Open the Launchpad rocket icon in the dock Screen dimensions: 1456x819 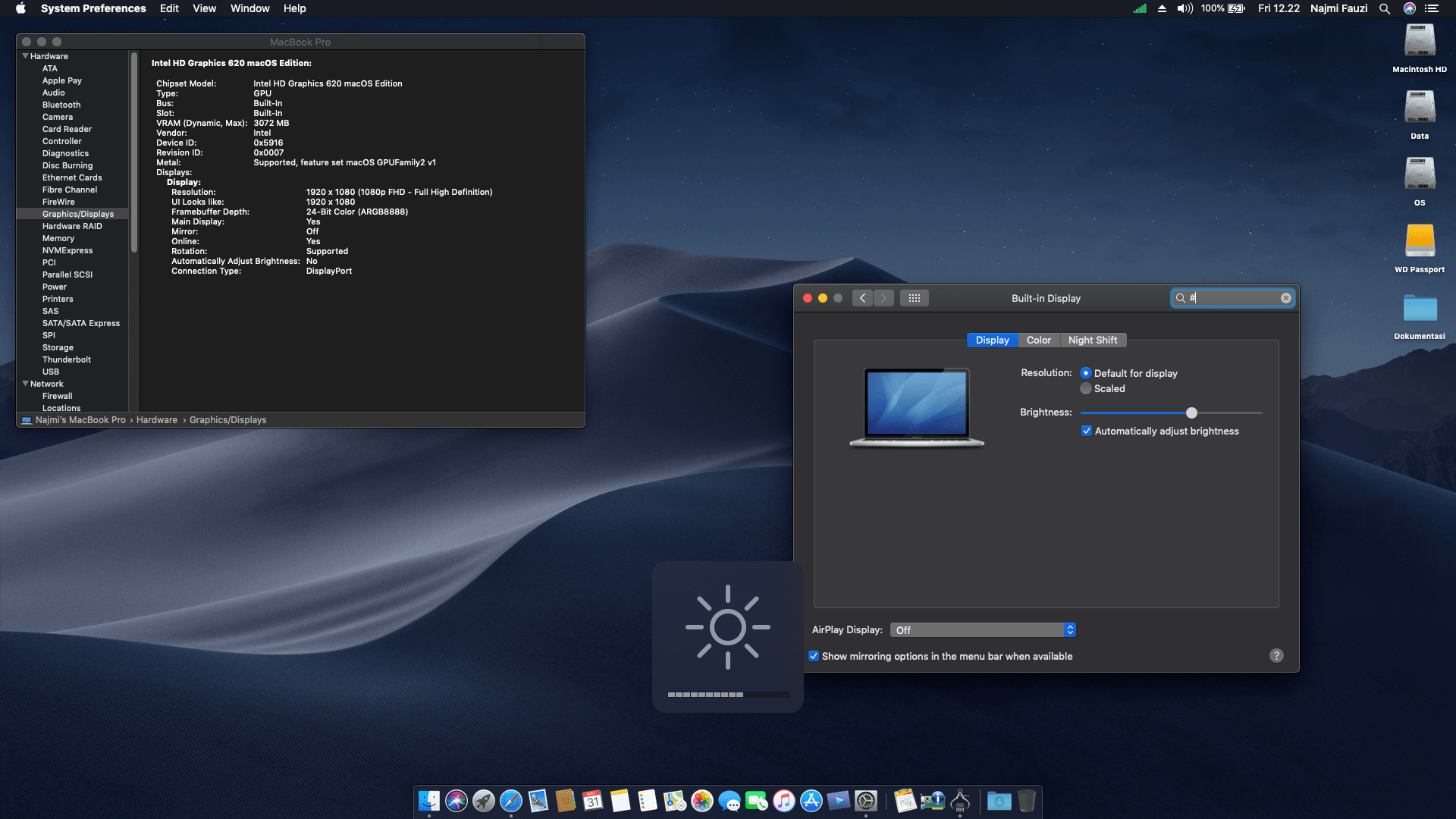(x=484, y=801)
